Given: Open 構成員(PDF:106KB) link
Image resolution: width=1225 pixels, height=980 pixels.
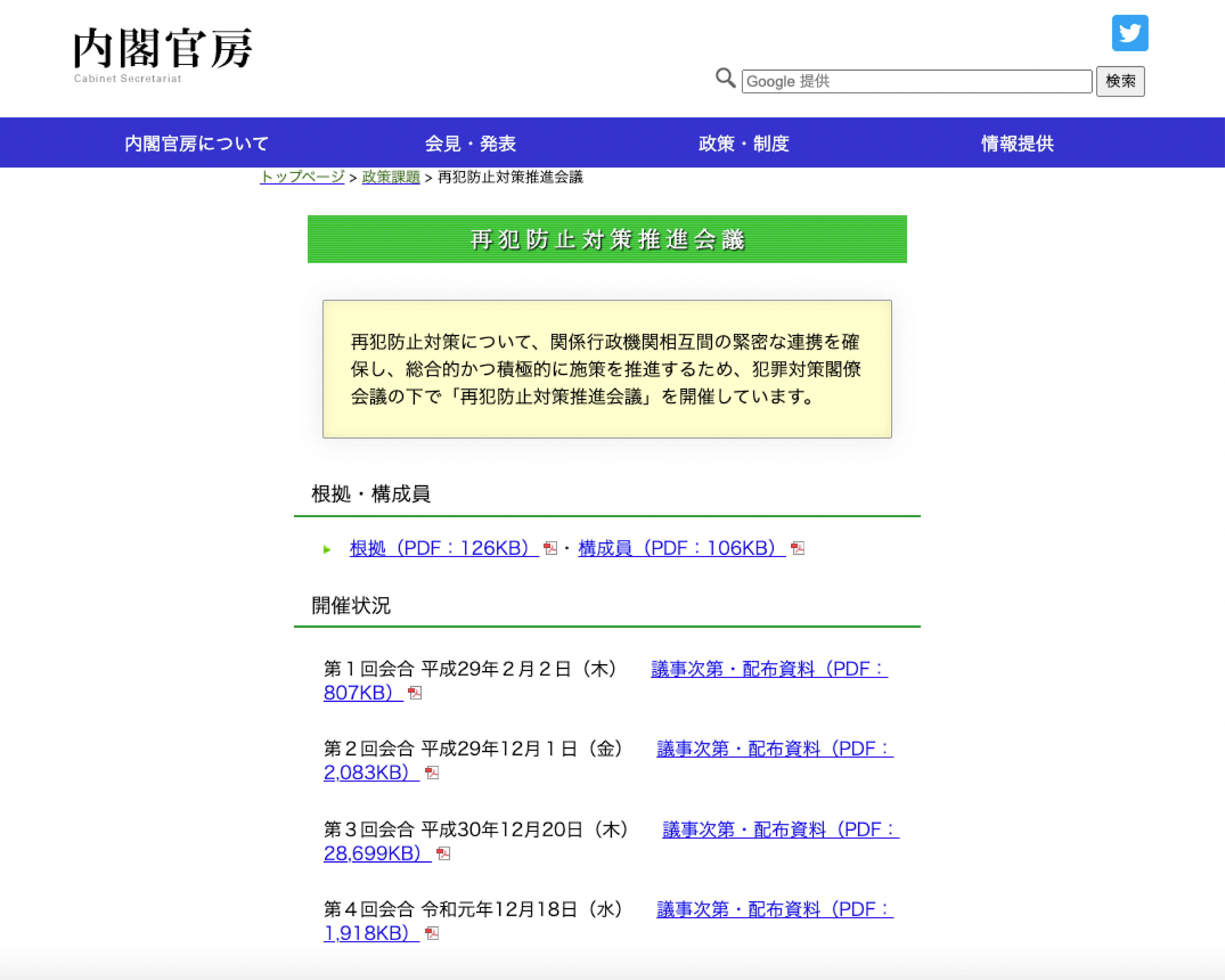Looking at the screenshot, I should pyautogui.click(x=682, y=548).
